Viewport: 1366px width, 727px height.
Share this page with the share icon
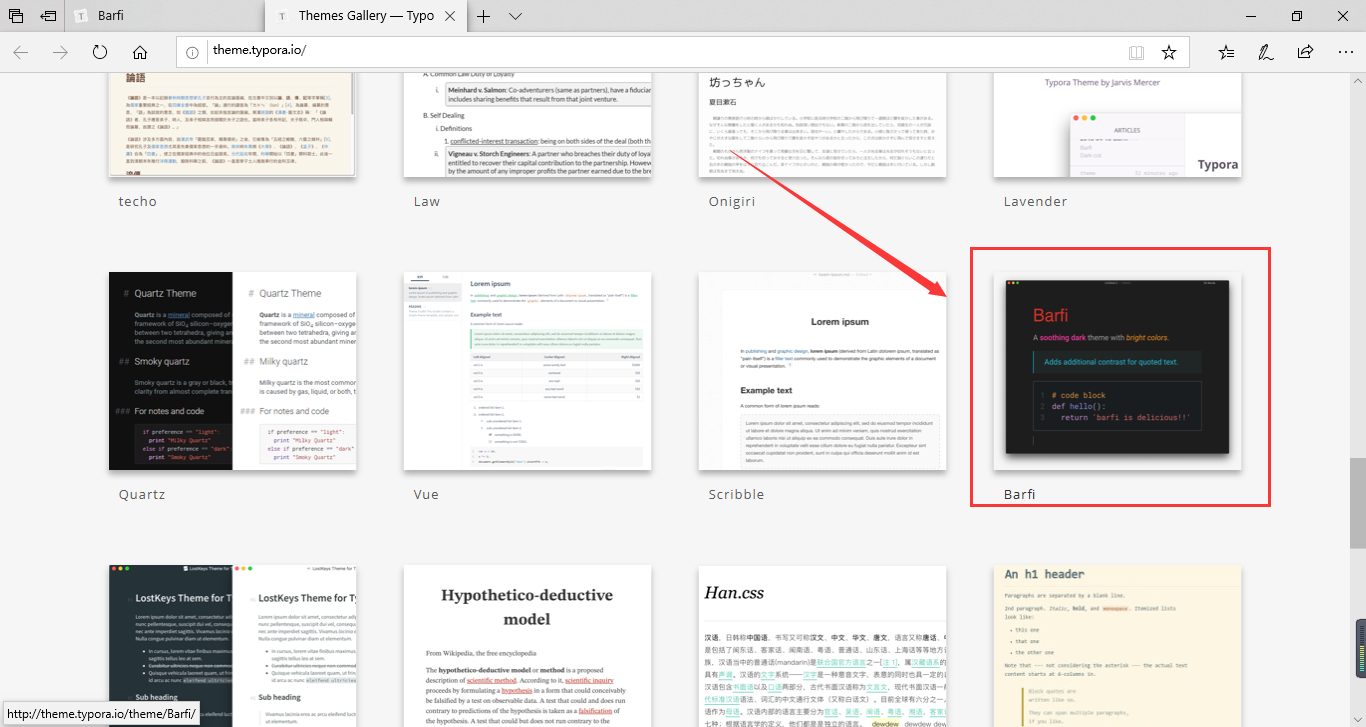coord(1305,52)
